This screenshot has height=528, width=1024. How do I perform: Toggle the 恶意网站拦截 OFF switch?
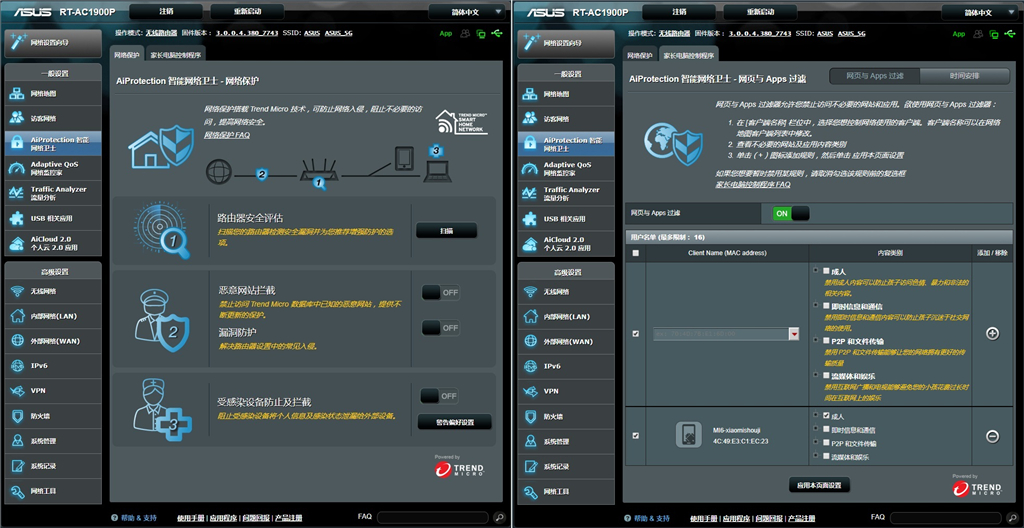[441, 293]
